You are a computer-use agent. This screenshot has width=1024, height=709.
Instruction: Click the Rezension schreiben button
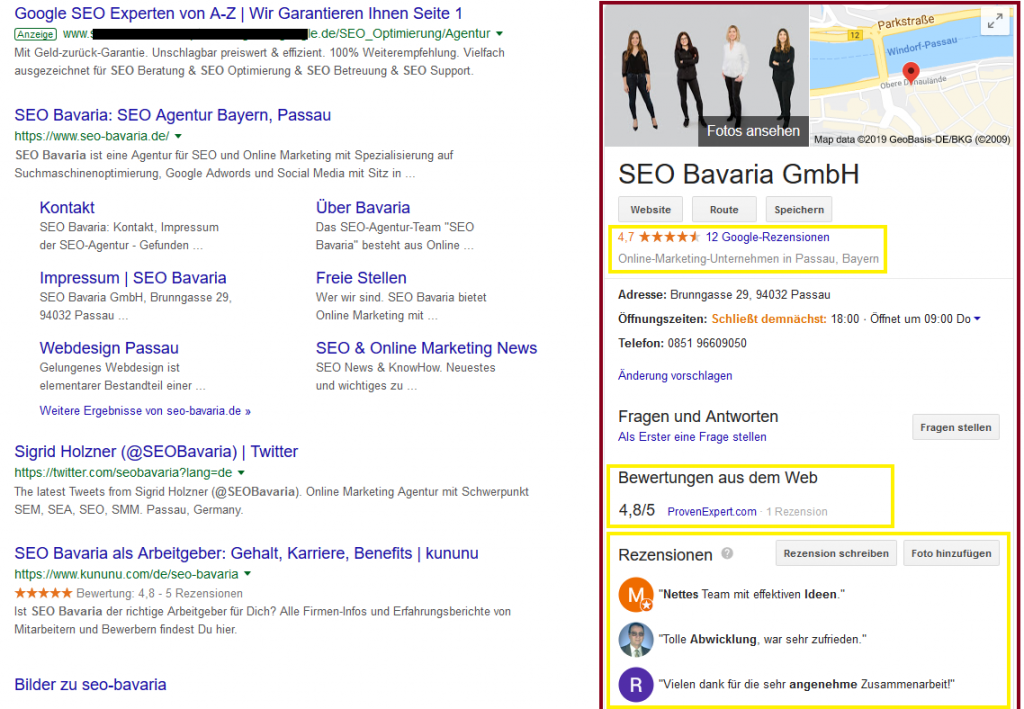coord(836,553)
